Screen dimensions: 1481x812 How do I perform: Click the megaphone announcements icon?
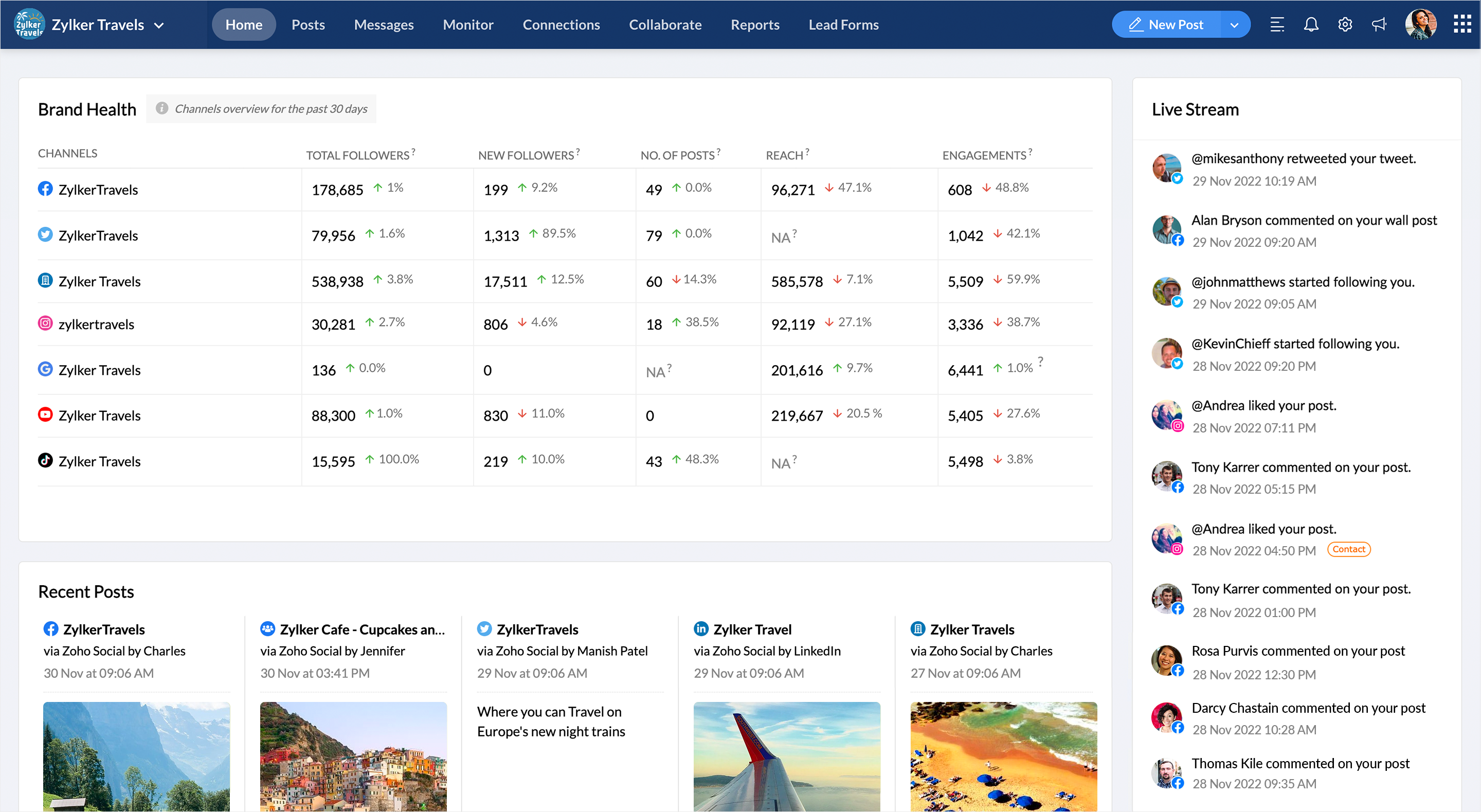[1379, 25]
